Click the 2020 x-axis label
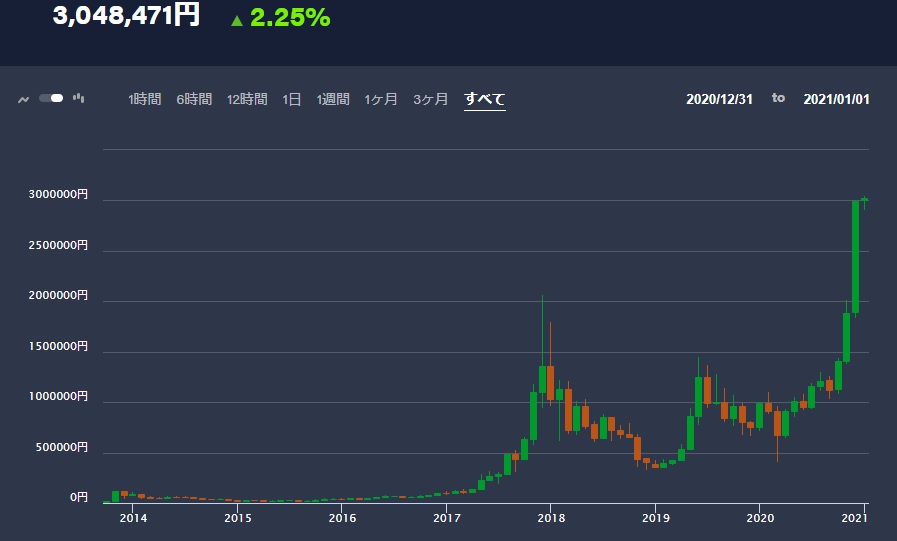Screen dimensions: 897x541 point(760,518)
